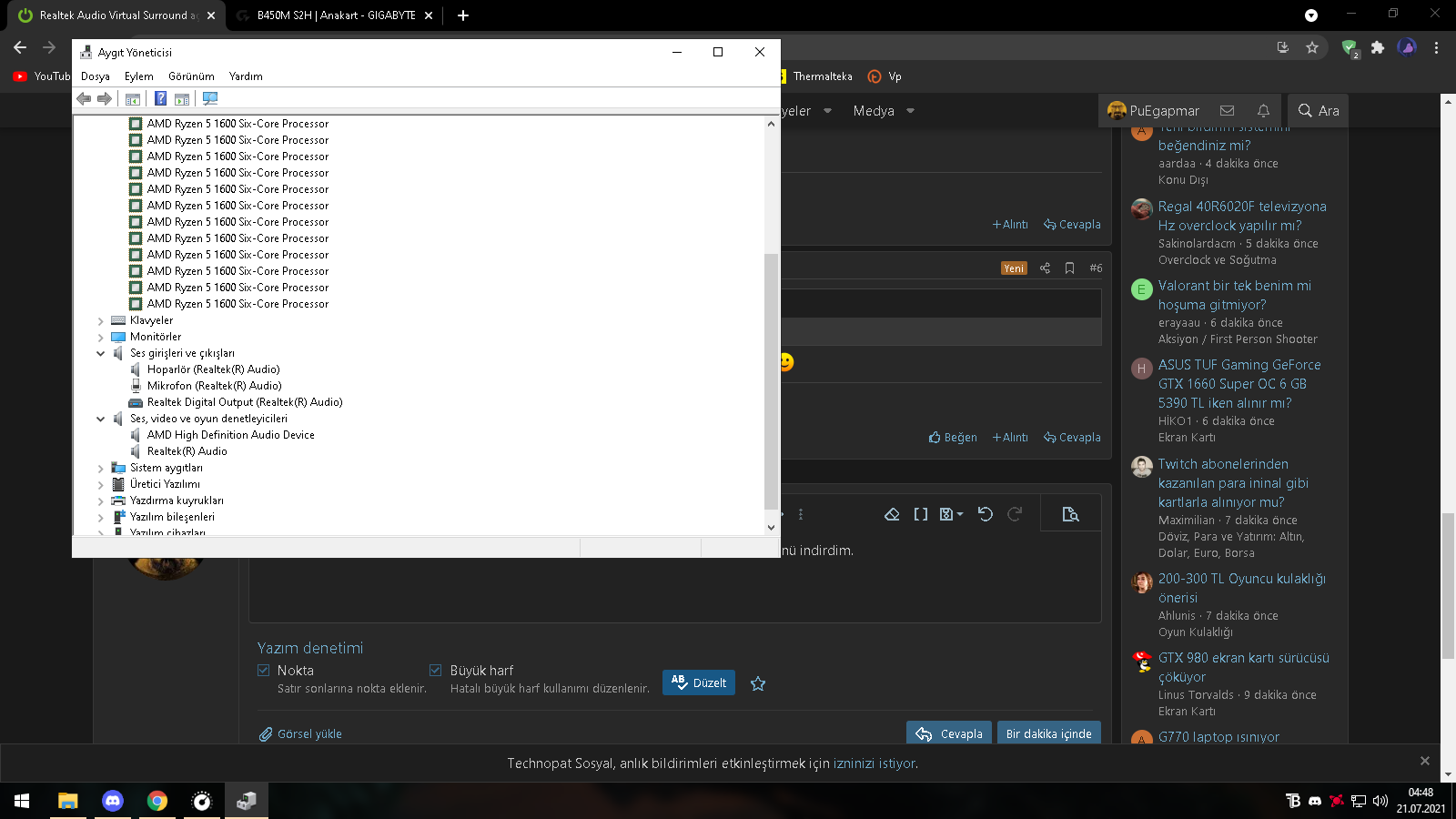
Task: Open the 'Valorant bir tek benim mi' thread
Action: (x=1235, y=295)
